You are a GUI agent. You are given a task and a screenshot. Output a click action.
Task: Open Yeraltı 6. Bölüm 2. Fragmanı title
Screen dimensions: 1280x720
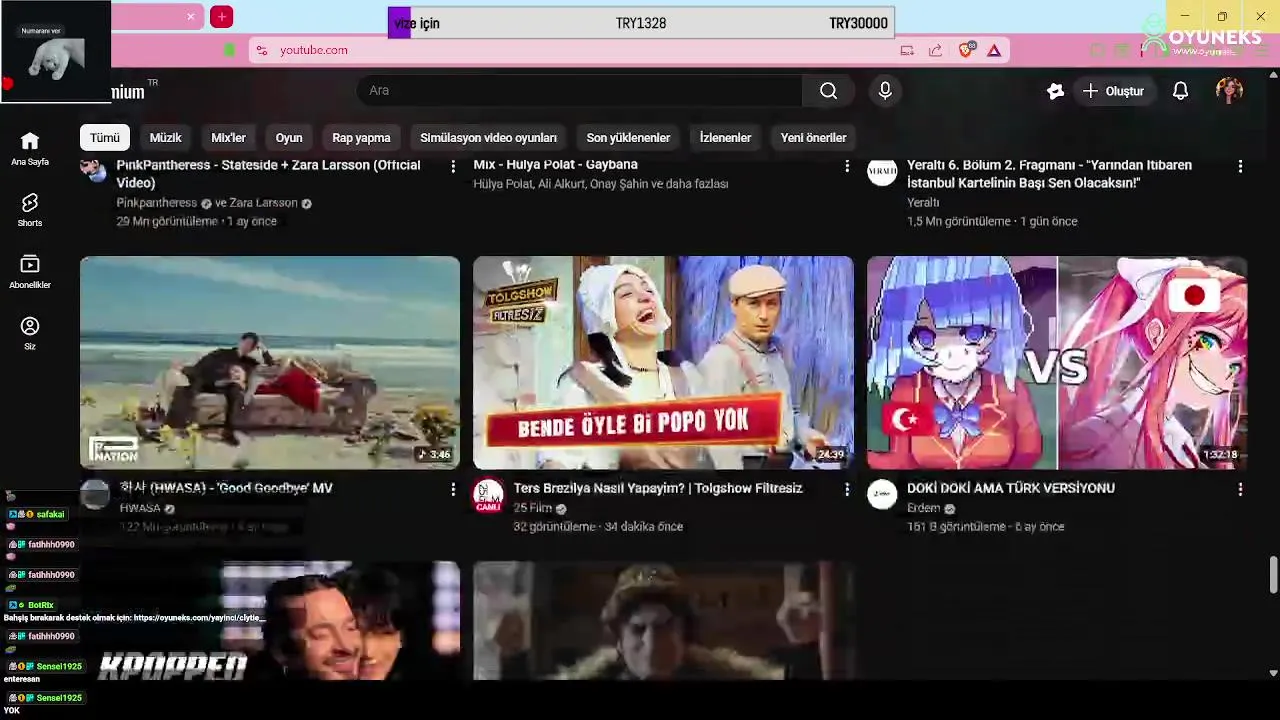(1049, 174)
